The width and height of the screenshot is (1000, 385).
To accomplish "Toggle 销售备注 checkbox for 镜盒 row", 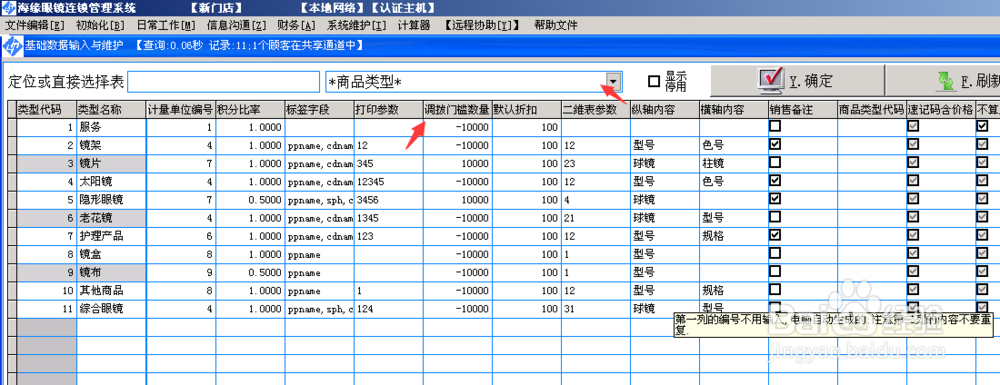I will click(x=775, y=254).
